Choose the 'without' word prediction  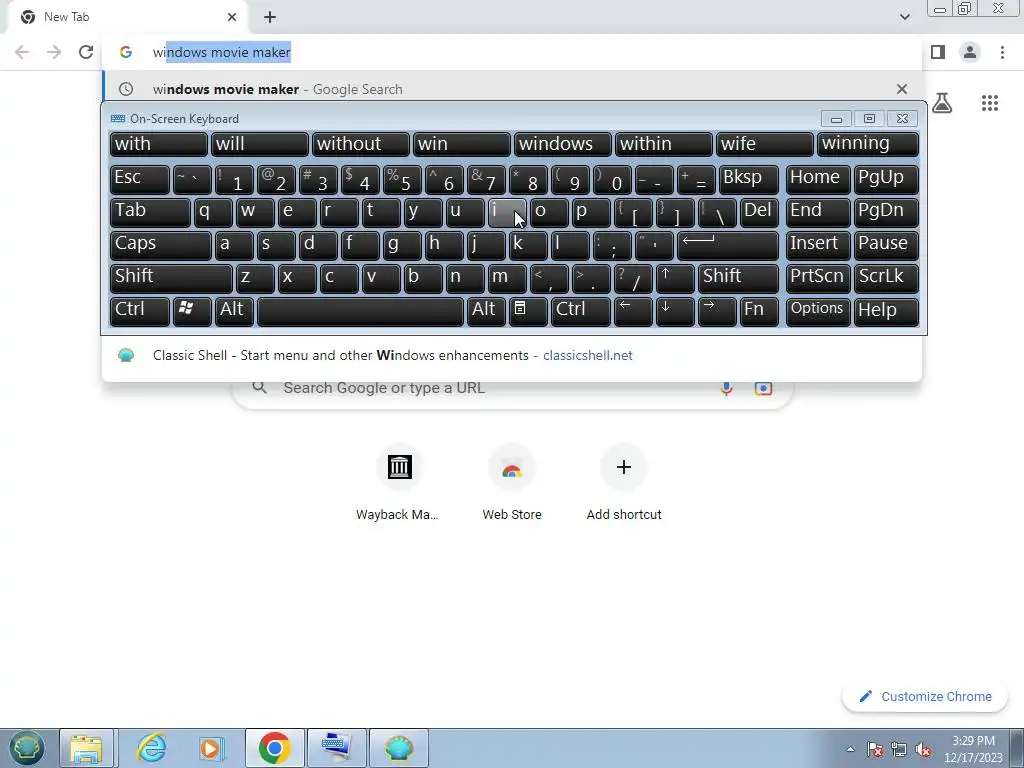[x=360, y=144]
